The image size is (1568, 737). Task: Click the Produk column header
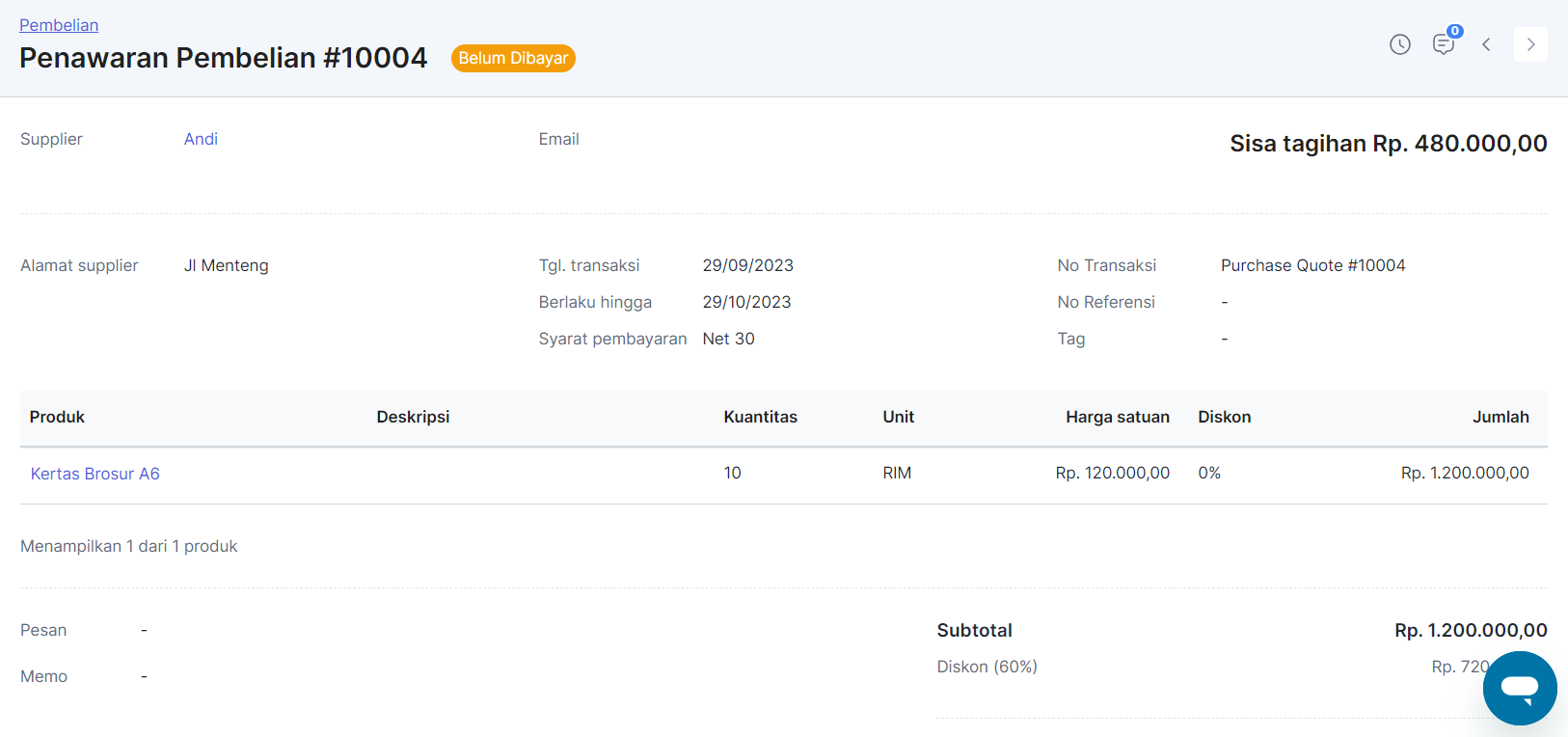(57, 417)
